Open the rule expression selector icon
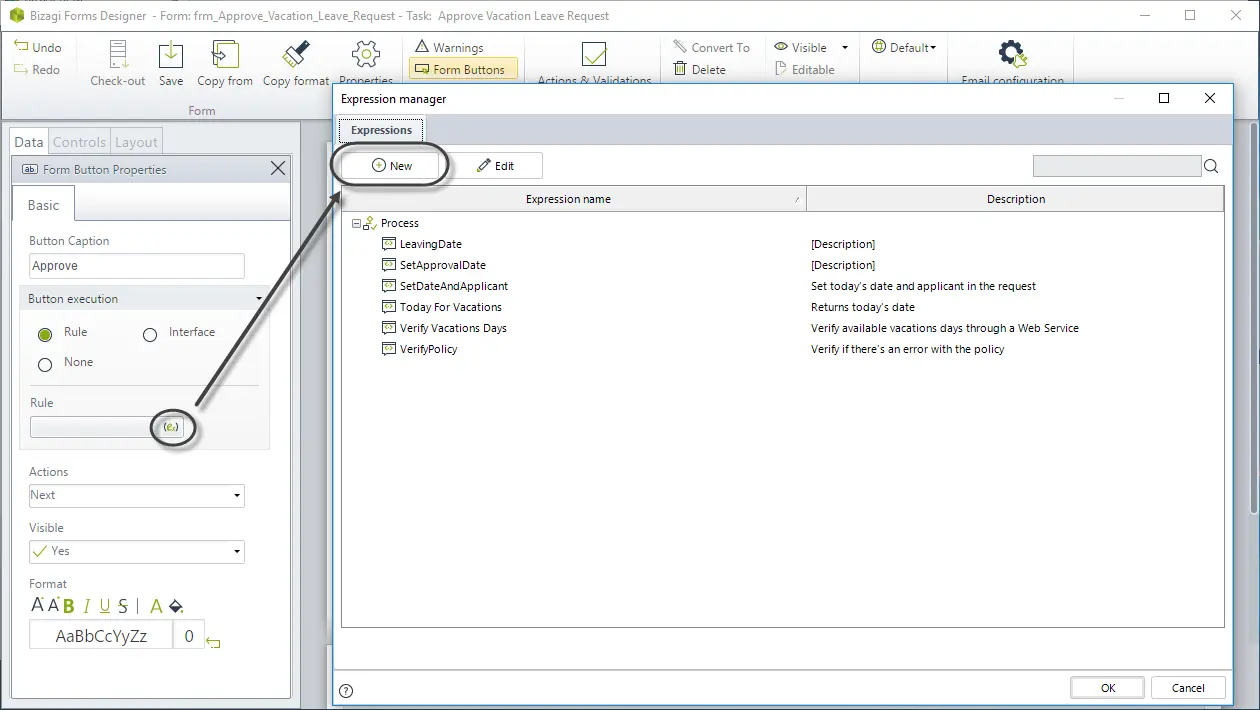The image size is (1260, 710). click(172, 427)
